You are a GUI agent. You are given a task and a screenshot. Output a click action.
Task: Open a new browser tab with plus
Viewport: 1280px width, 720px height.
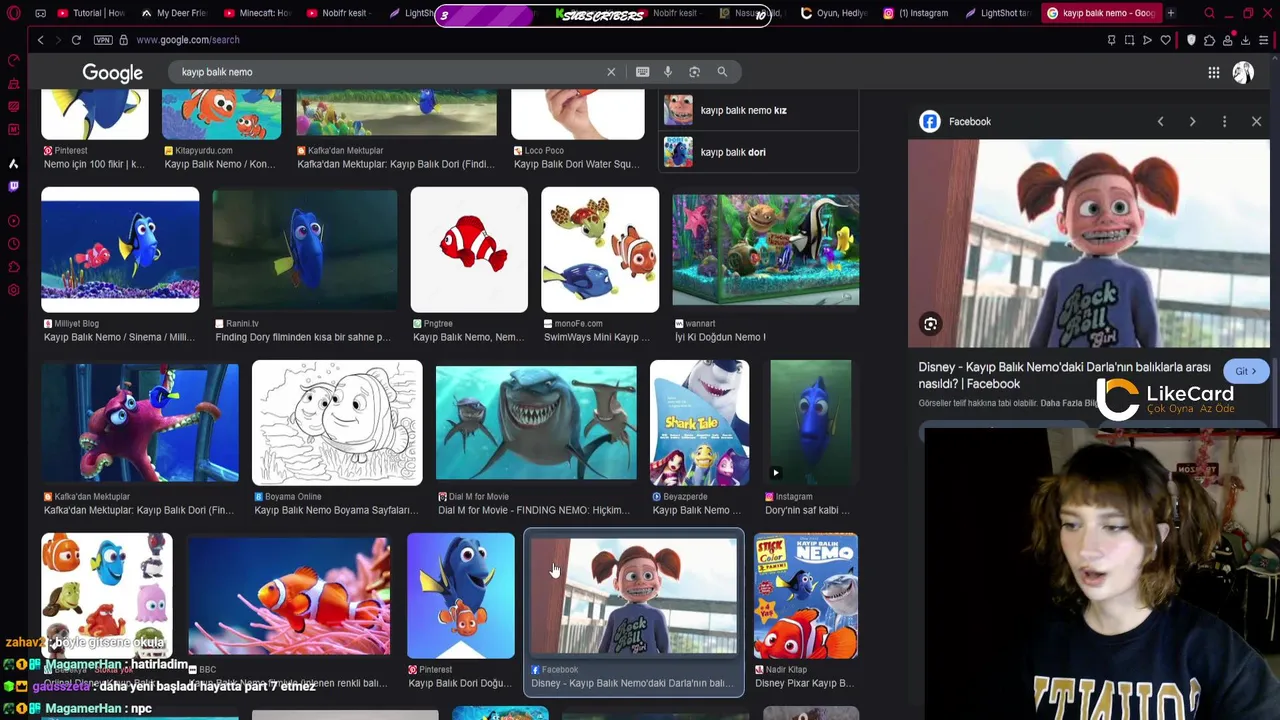click(1170, 13)
